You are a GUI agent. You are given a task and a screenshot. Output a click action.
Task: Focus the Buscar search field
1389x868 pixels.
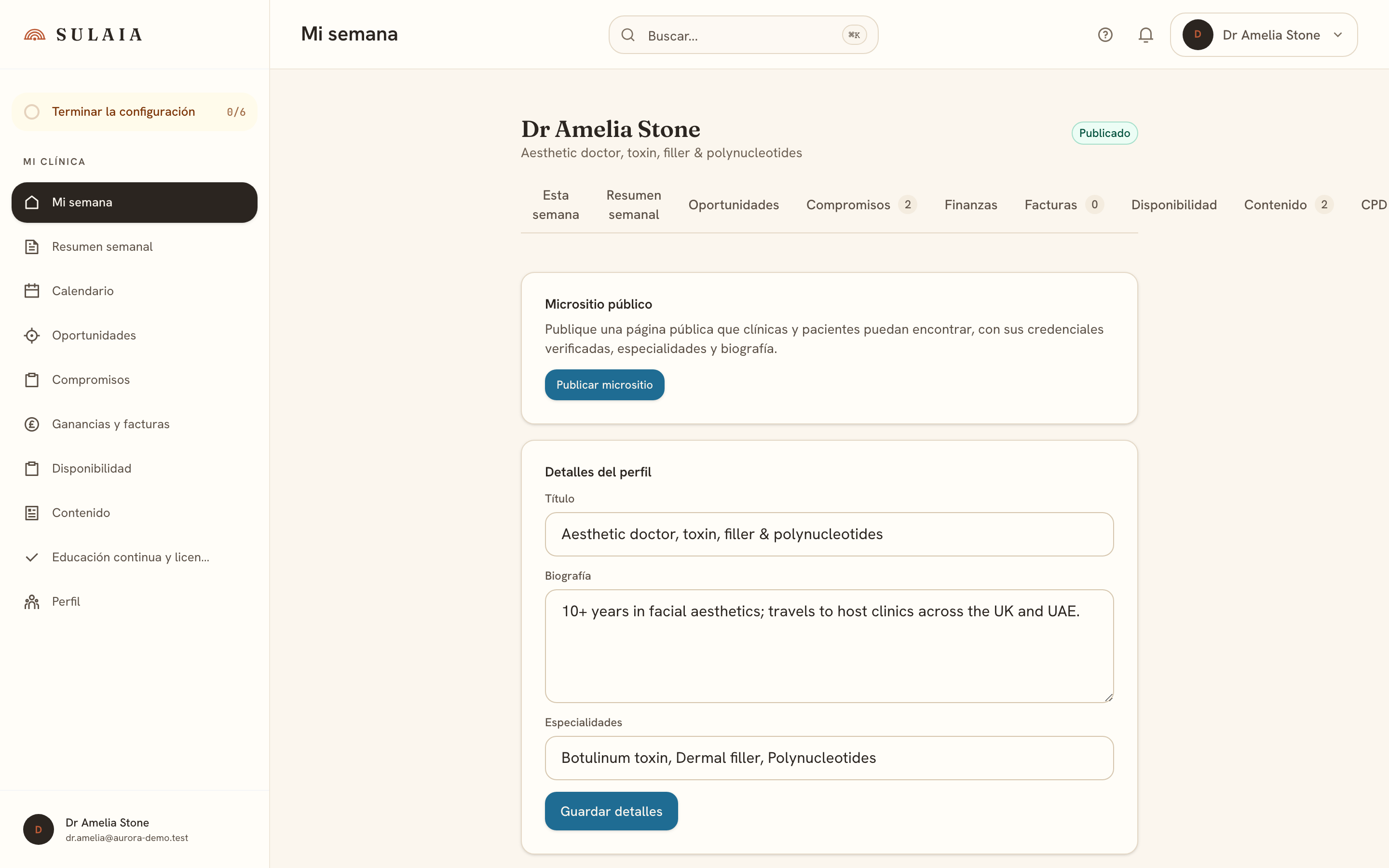click(x=743, y=35)
